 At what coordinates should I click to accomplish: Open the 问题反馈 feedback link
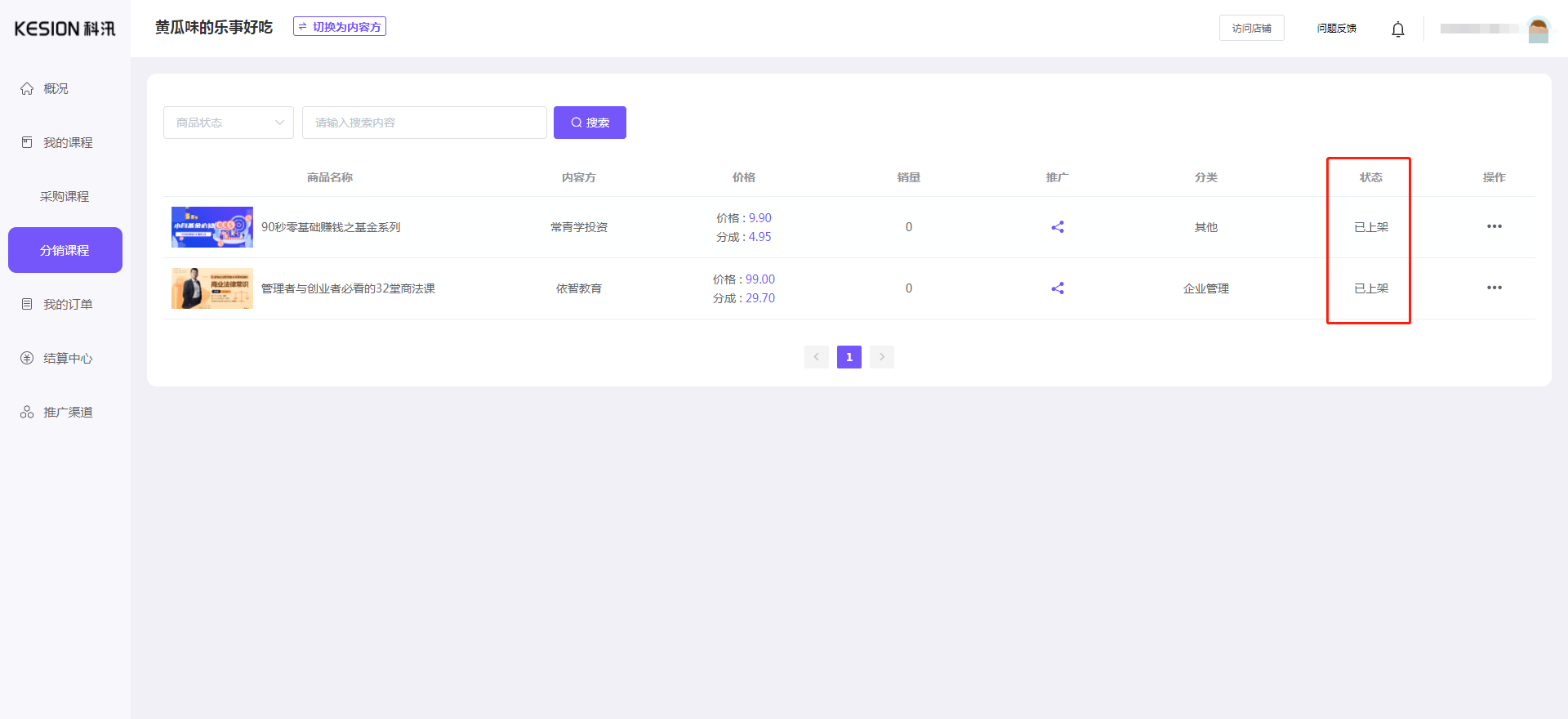click(1336, 28)
